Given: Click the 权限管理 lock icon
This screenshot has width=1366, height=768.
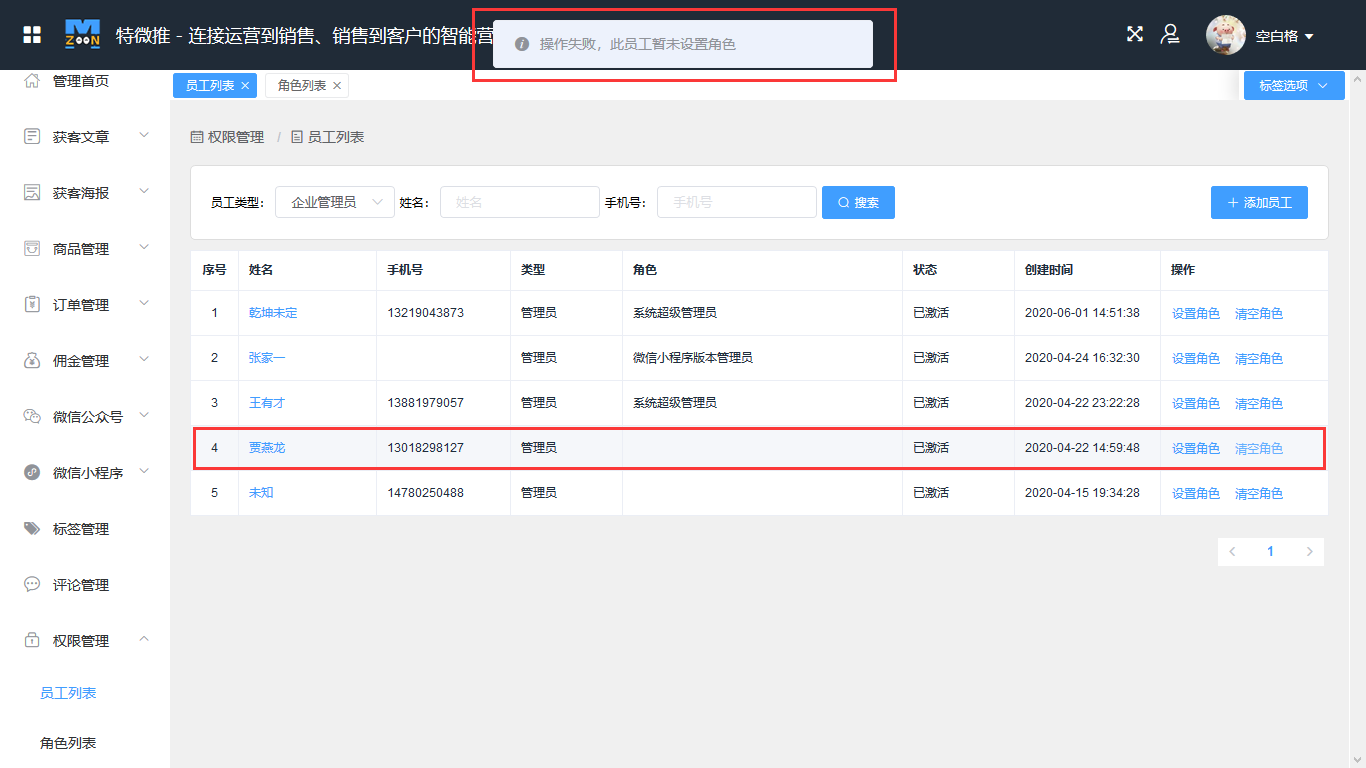Looking at the screenshot, I should pyautogui.click(x=32, y=640).
